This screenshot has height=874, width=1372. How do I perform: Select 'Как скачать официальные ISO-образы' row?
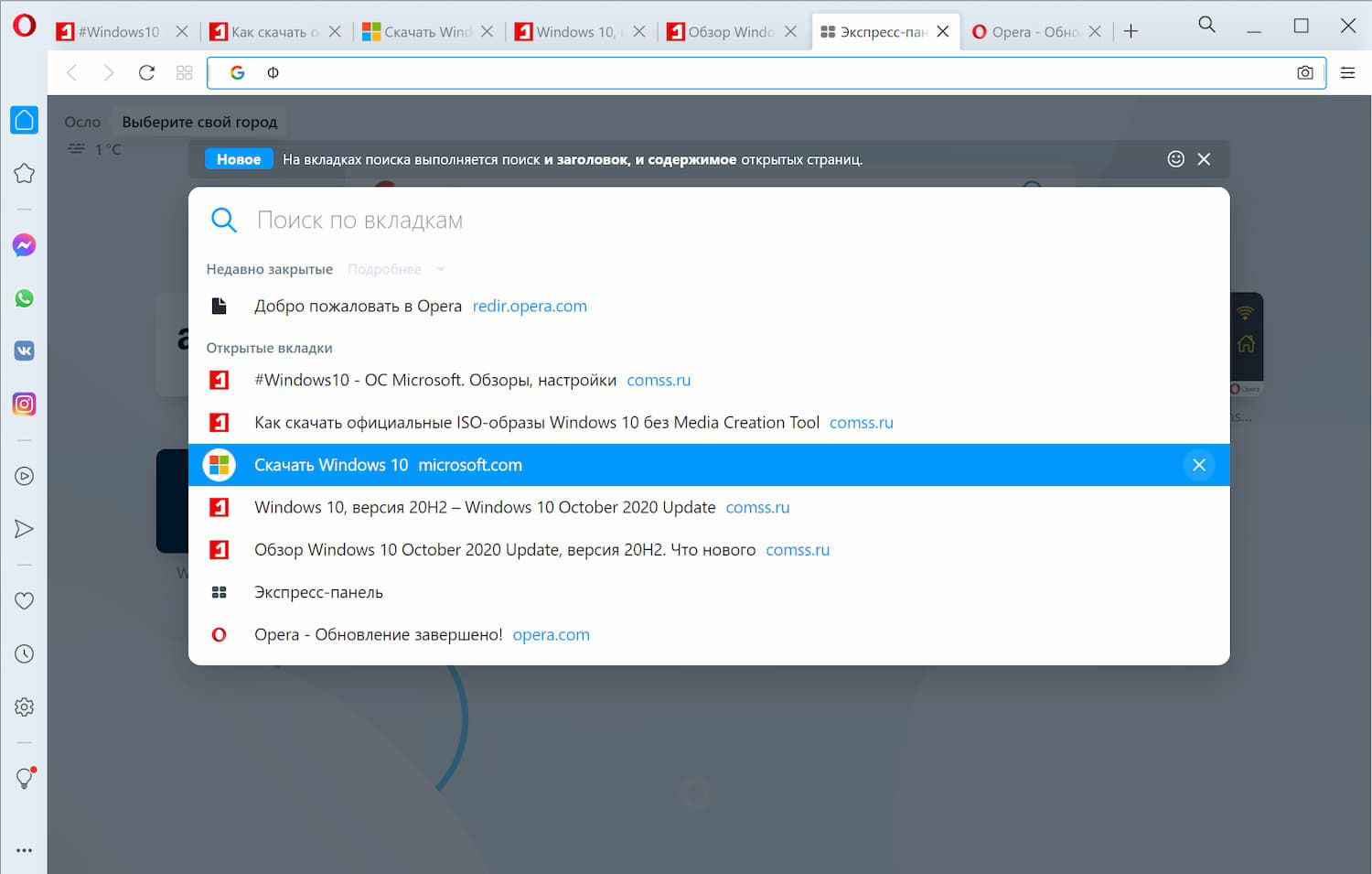[x=709, y=423]
